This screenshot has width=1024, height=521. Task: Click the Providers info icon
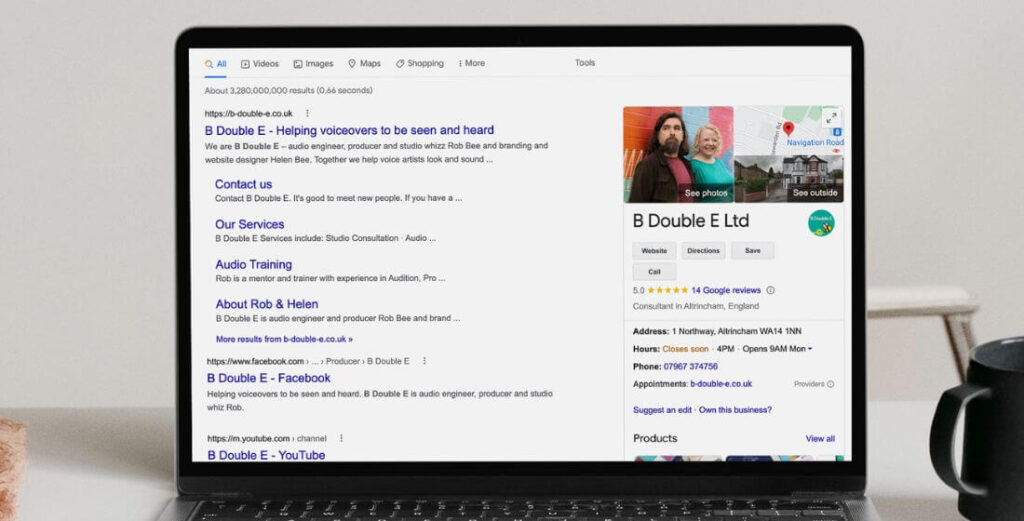pyautogui.click(x=830, y=384)
